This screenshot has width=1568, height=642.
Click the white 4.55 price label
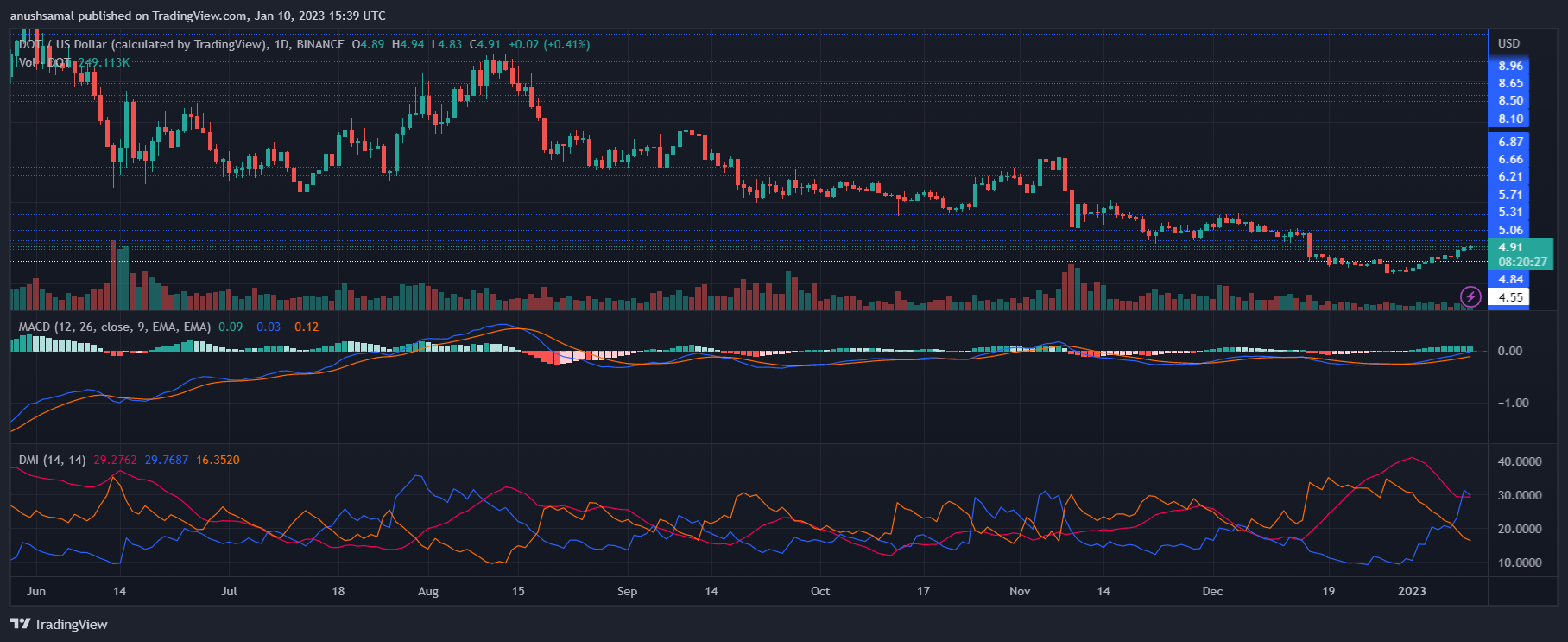[x=1510, y=297]
